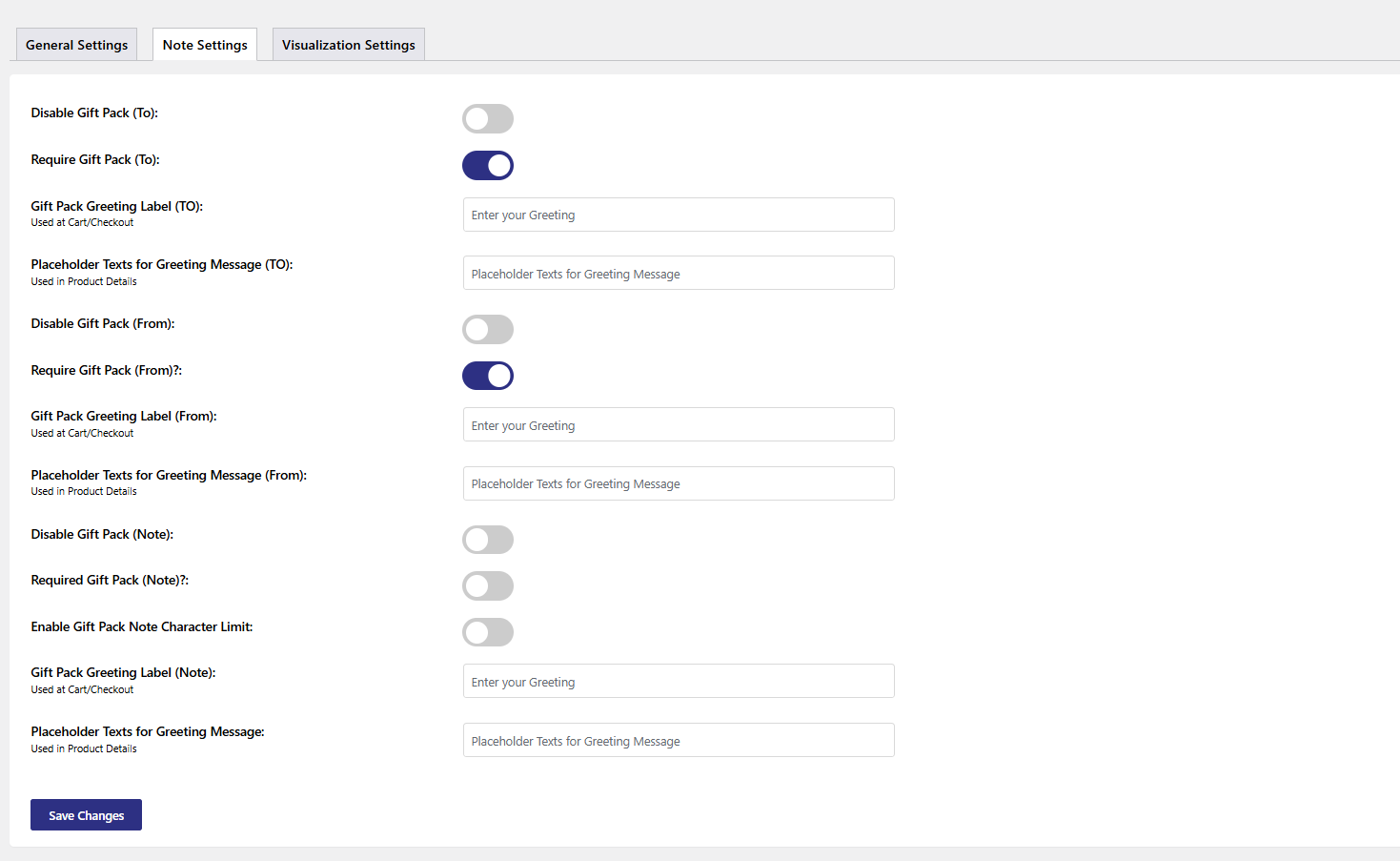Turn off Require Gift Pack (To) switch
1400x861 pixels.
[487, 166]
